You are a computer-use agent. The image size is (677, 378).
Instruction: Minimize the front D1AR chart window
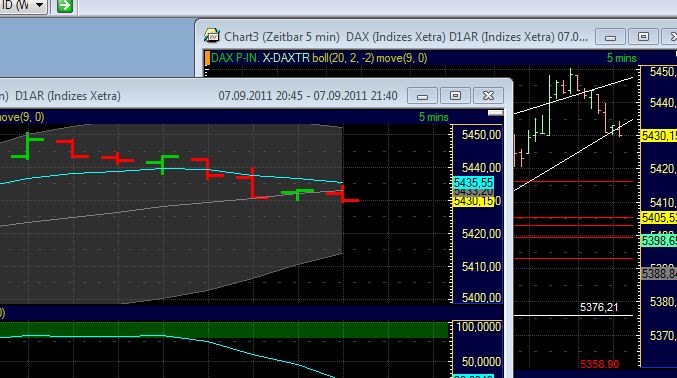pos(423,95)
